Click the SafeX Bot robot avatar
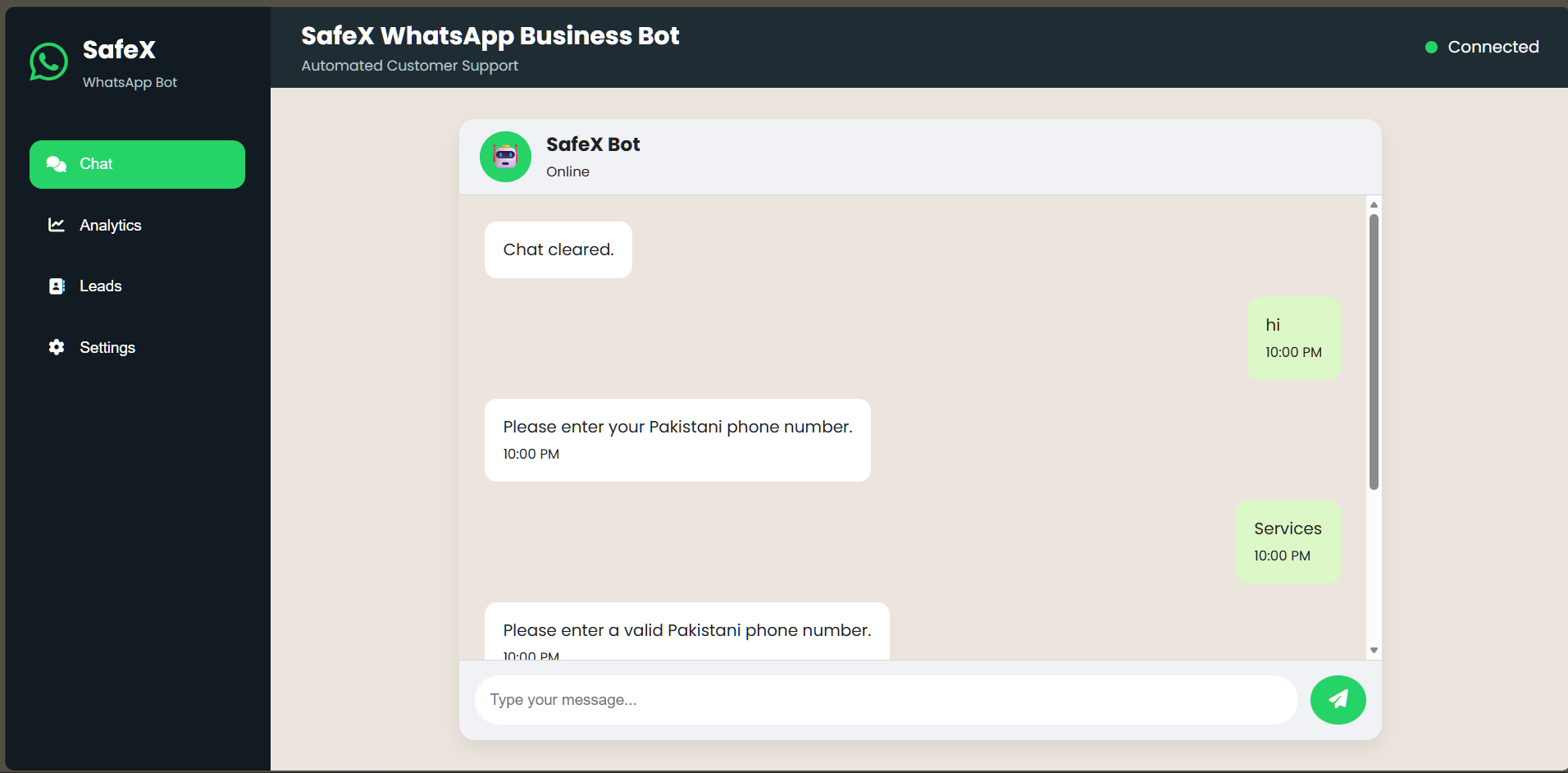The image size is (1568, 773). coord(505,157)
